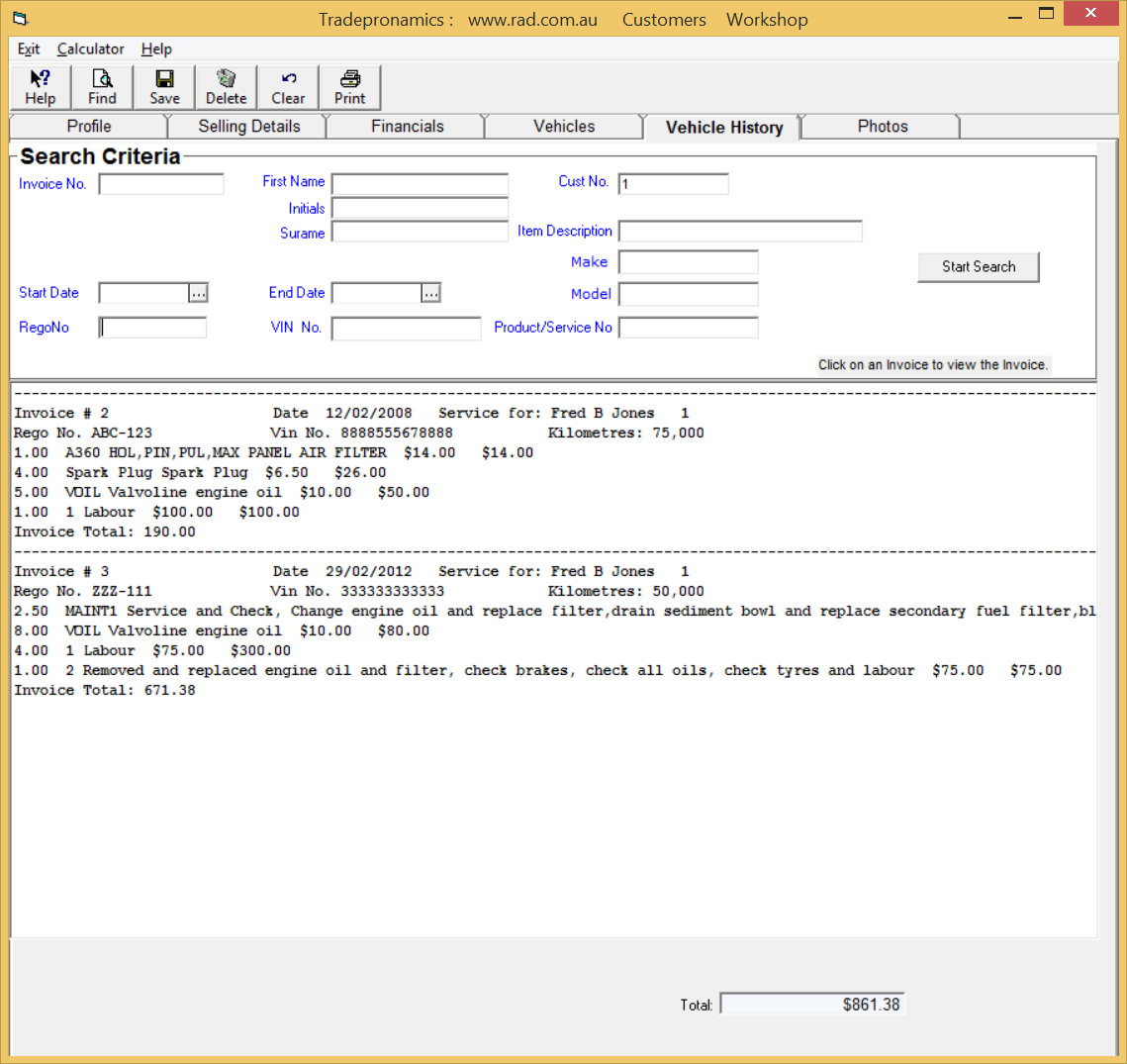This screenshot has height=1064, width=1127.
Task: Select the Invoice # 2 header line
Action: (x=61, y=413)
